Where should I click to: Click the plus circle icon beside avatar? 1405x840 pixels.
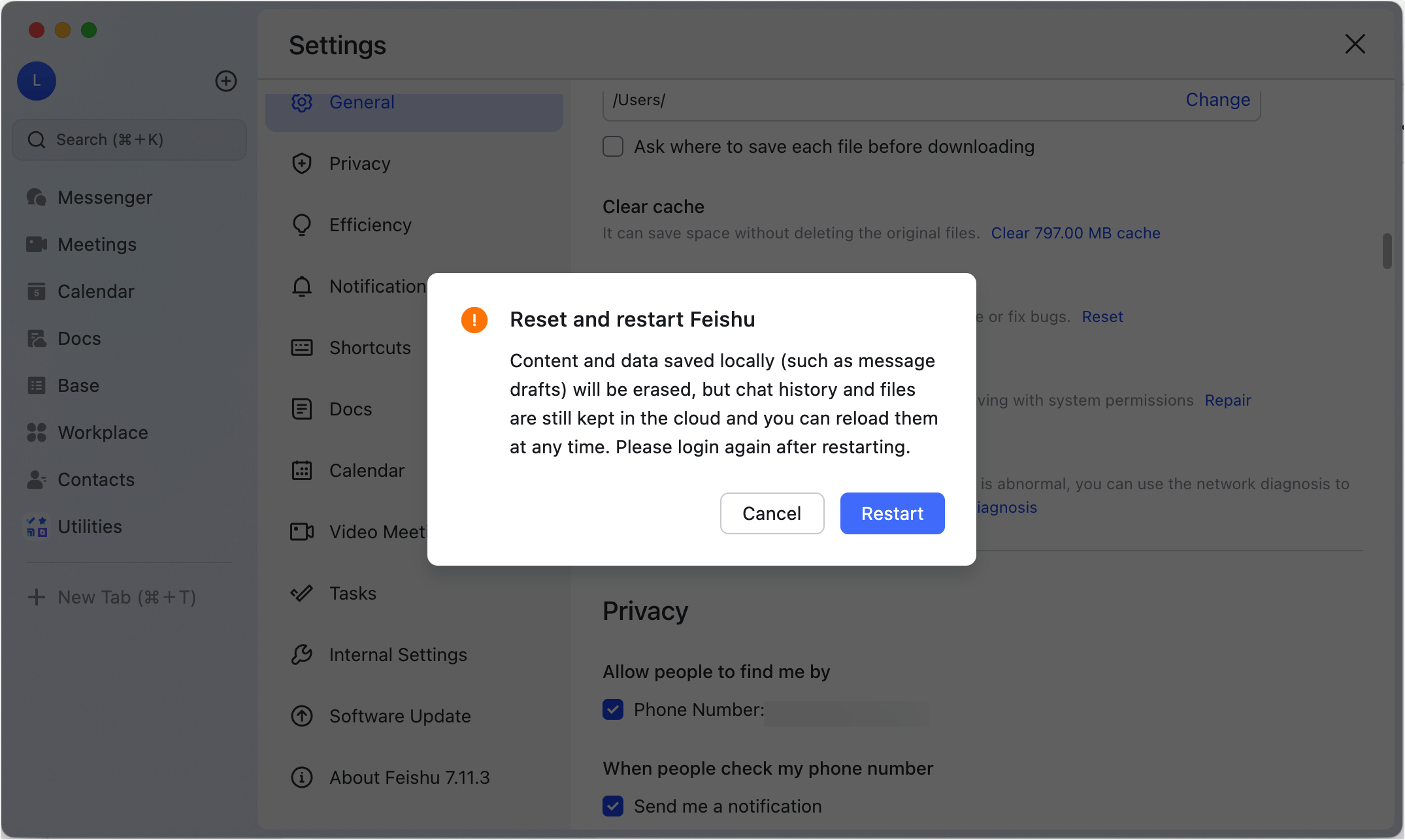tap(226, 81)
